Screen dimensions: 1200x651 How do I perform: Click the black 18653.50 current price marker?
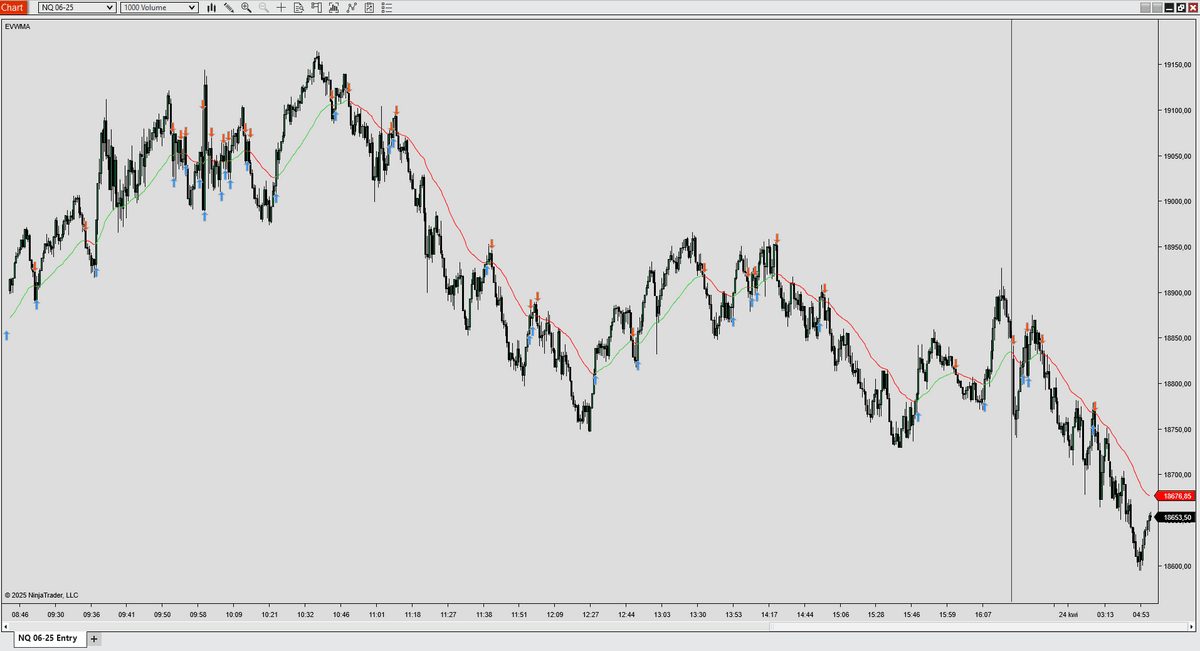pos(1173,517)
